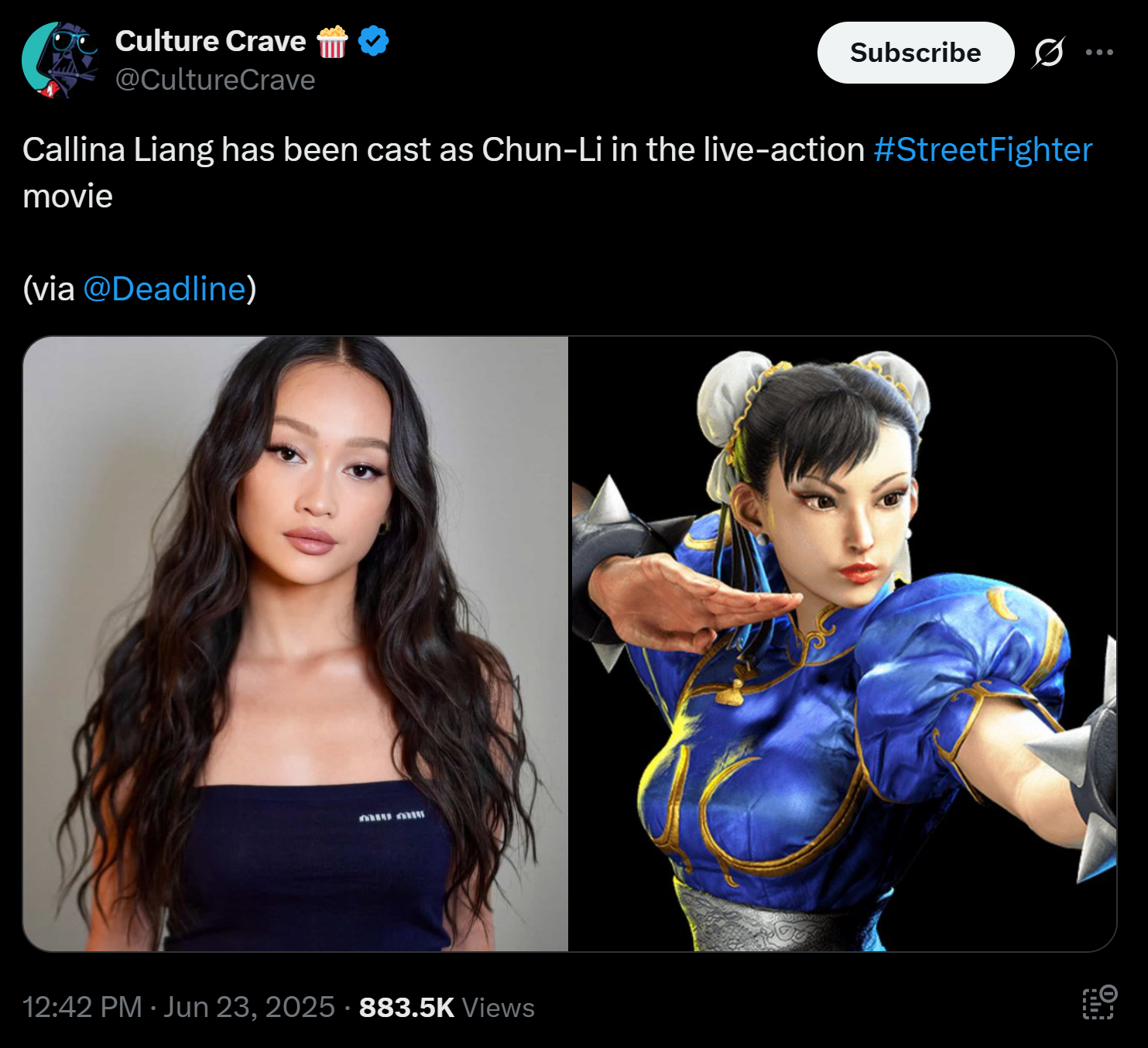Open the three-dot more options menu
Screen dimensions: 1148x1048
click(1099, 53)
